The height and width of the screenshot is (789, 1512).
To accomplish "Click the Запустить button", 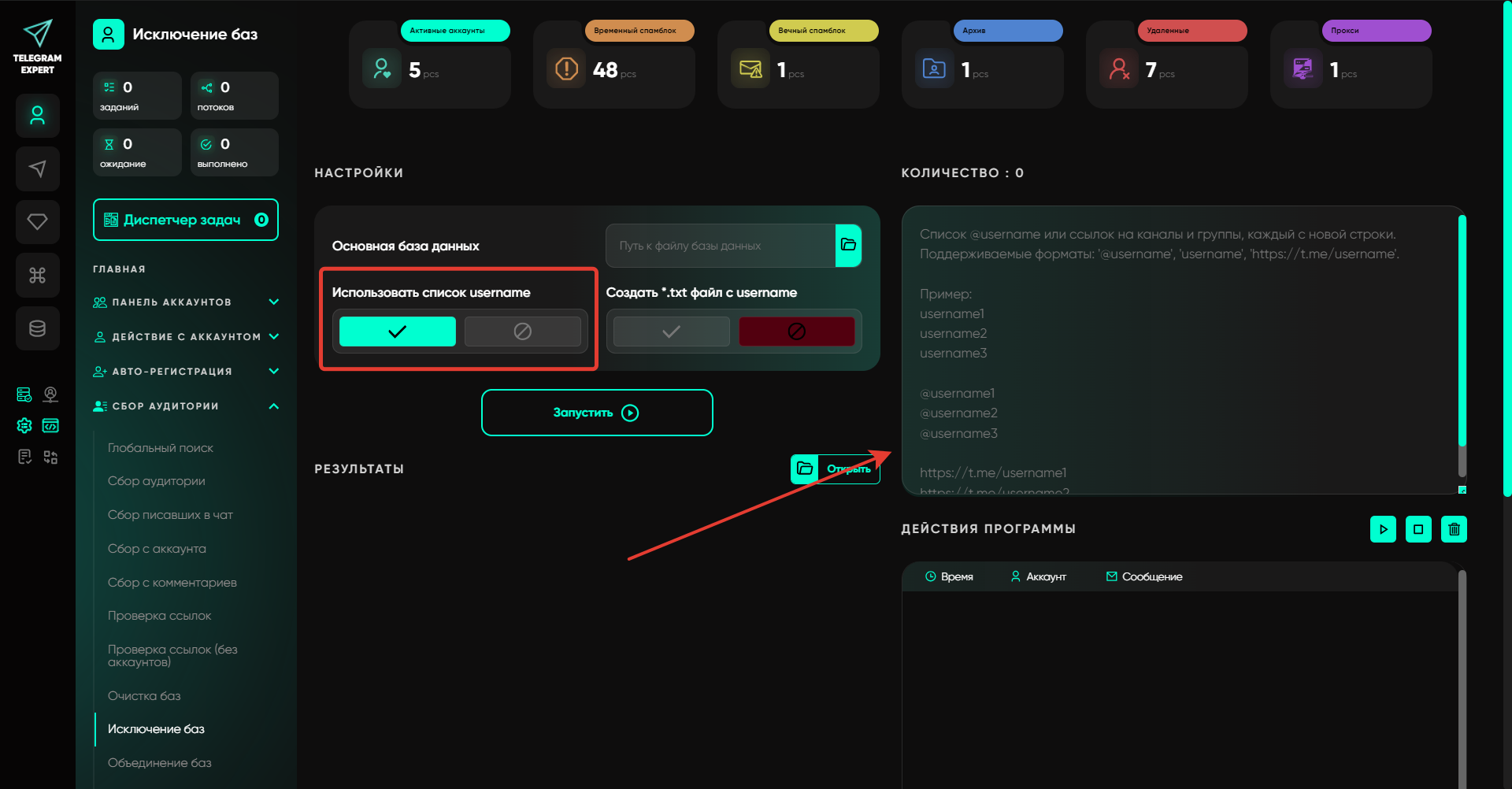I will click(596, 413).
